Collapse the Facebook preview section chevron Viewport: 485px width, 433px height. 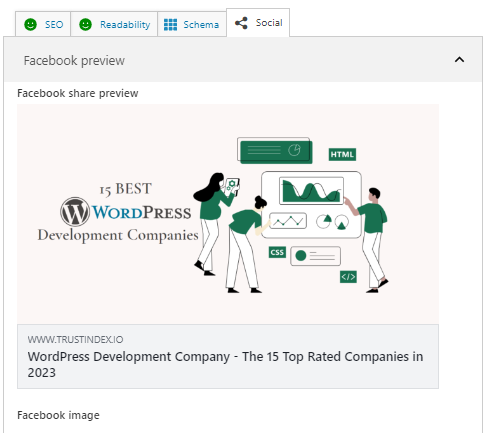coord(459,60)
